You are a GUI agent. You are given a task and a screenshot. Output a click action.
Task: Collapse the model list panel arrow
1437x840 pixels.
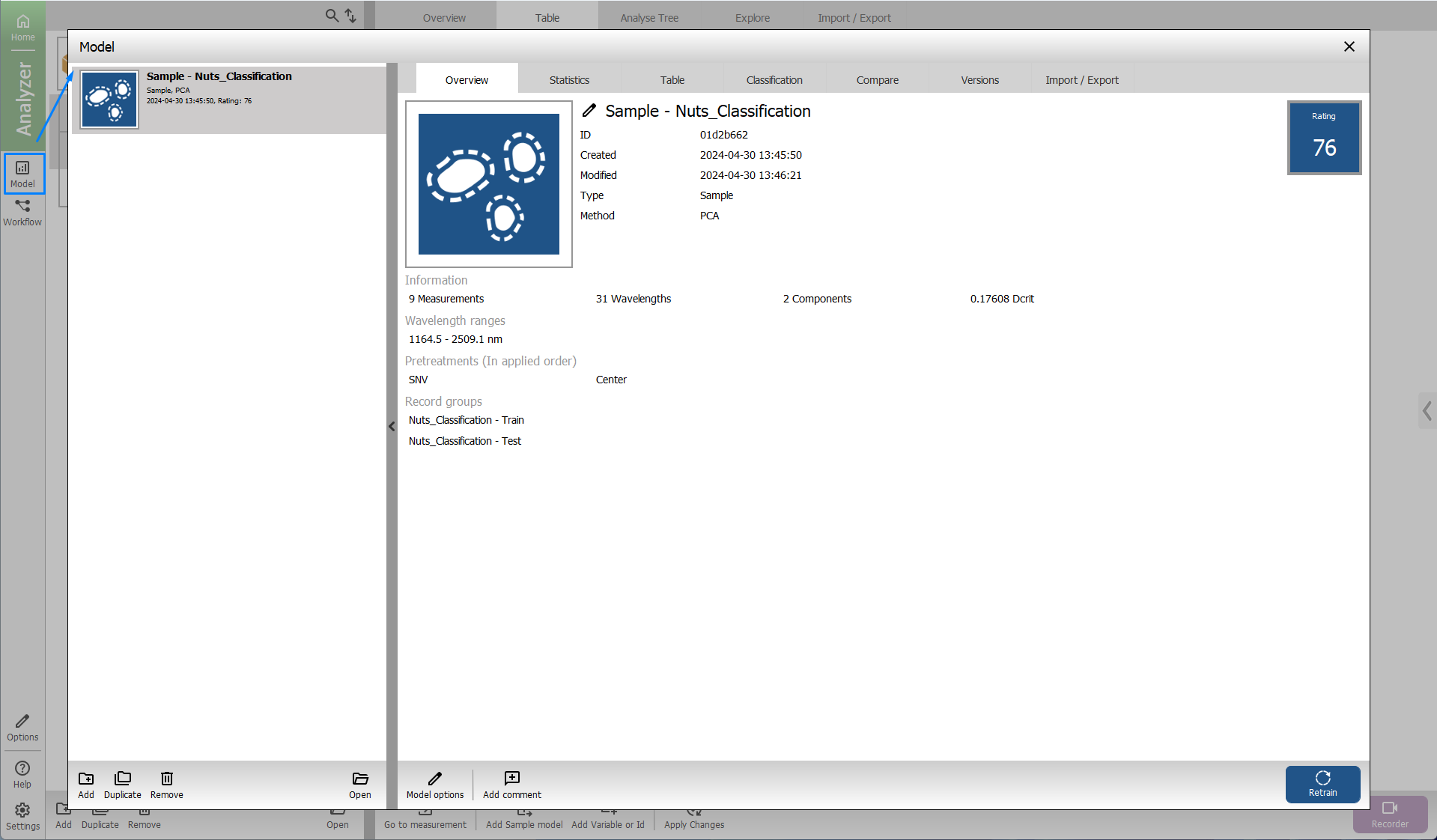[392, 427]
